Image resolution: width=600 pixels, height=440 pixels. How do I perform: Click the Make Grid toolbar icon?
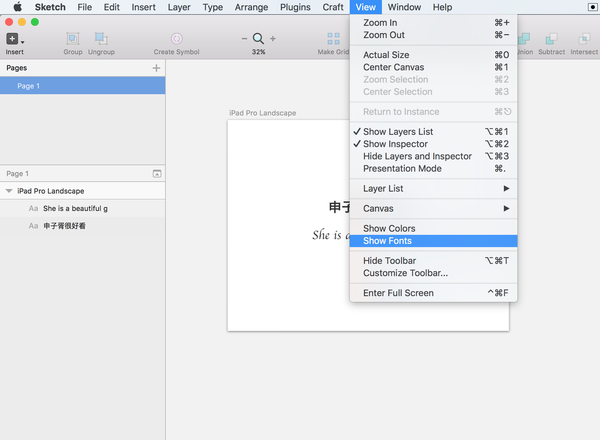(333, 39)
